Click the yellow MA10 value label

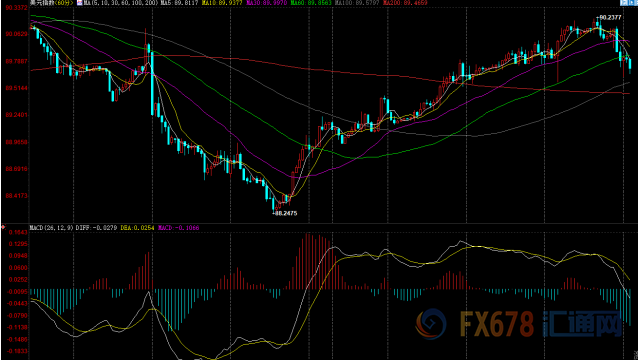coord(222,3)
